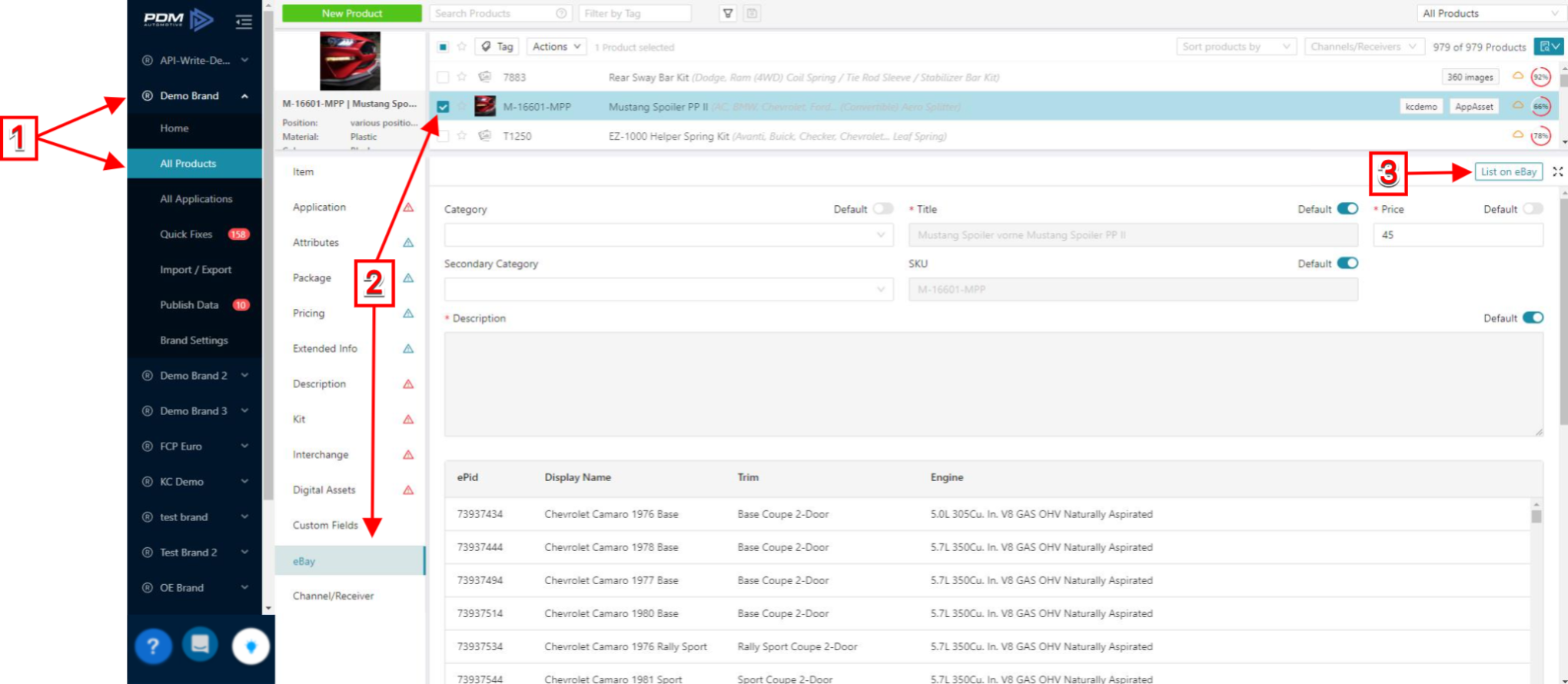Click the kcdemo tag on Mustang Spoiler row

pyautogui.click(x=1420, y=107)
